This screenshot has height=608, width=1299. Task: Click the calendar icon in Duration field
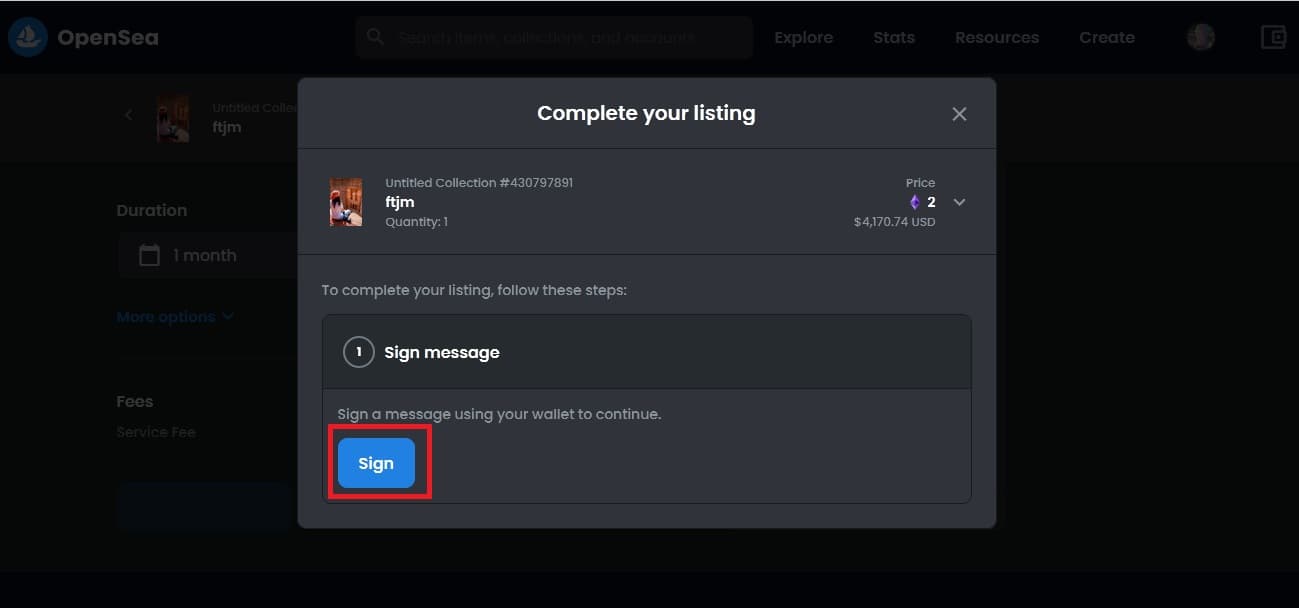(x=149, y=255)
